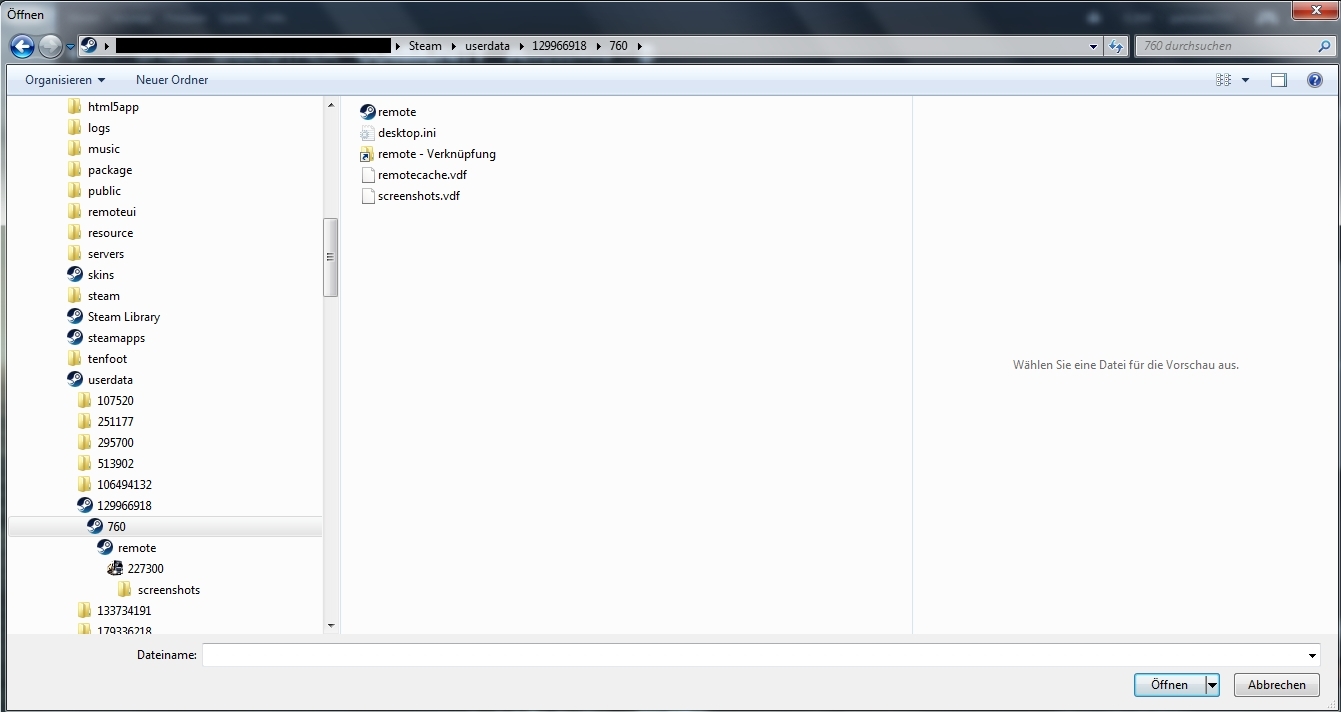The width and height of the screenshot is (1341, 712).
Task: Open the remote Steam folder in file list
Action: pos(388,112)
